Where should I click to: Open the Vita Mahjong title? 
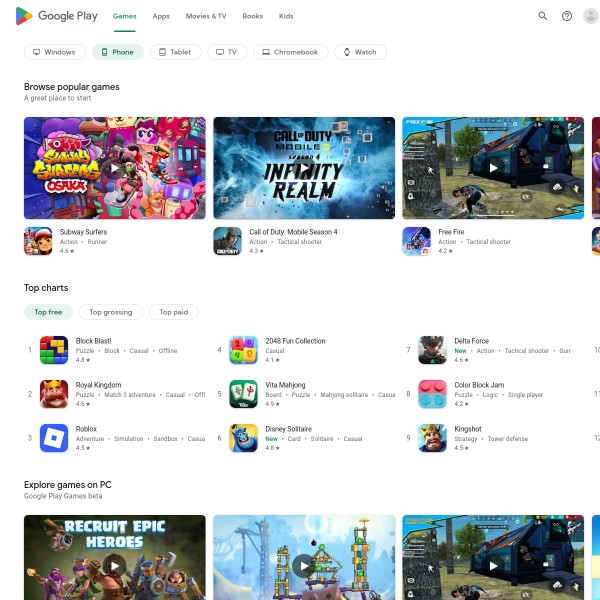[285, 385]
